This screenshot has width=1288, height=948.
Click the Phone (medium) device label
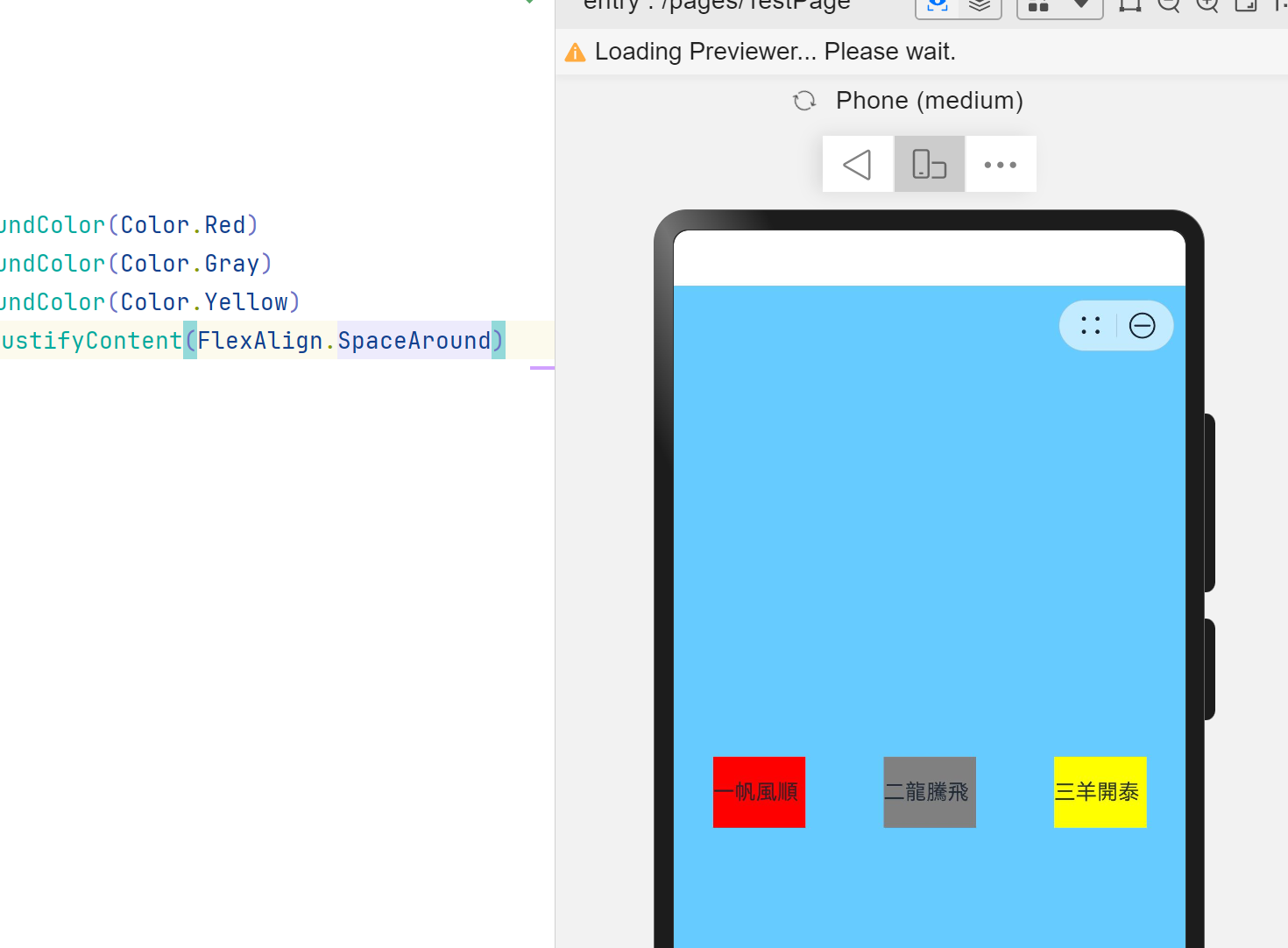click(930, 101)
